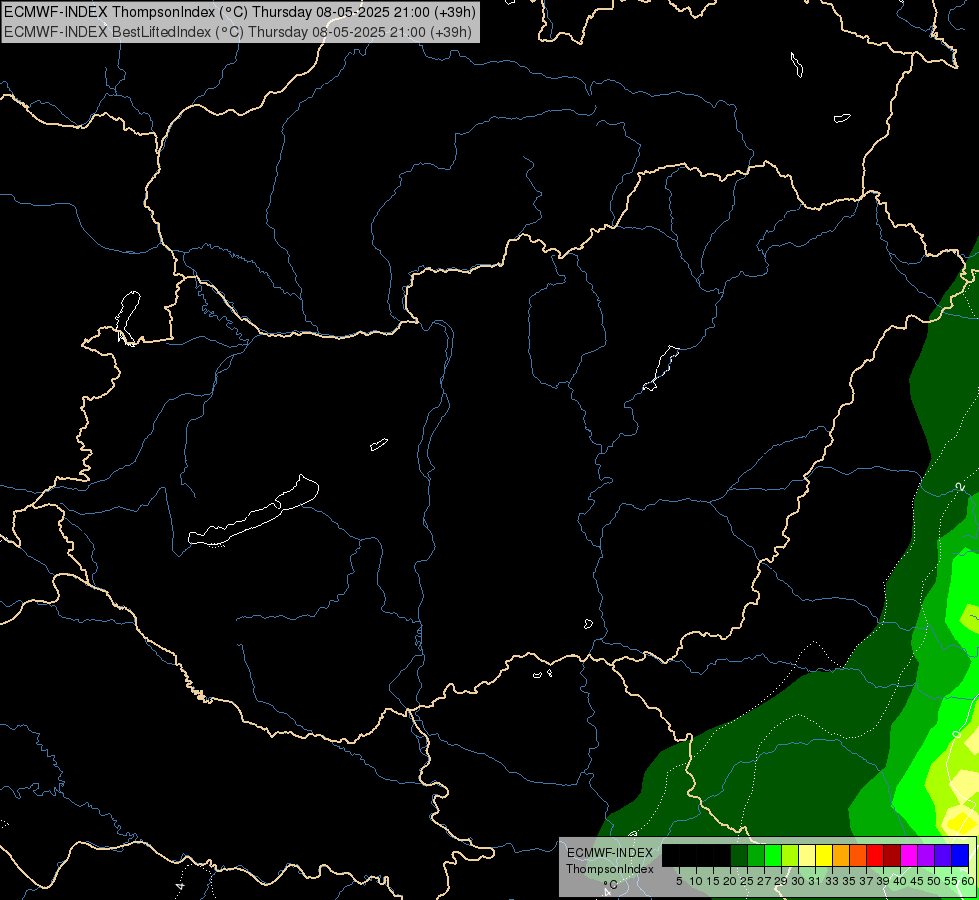Click the legend value 31
The image size is (979, 900).
pos(815,881)
